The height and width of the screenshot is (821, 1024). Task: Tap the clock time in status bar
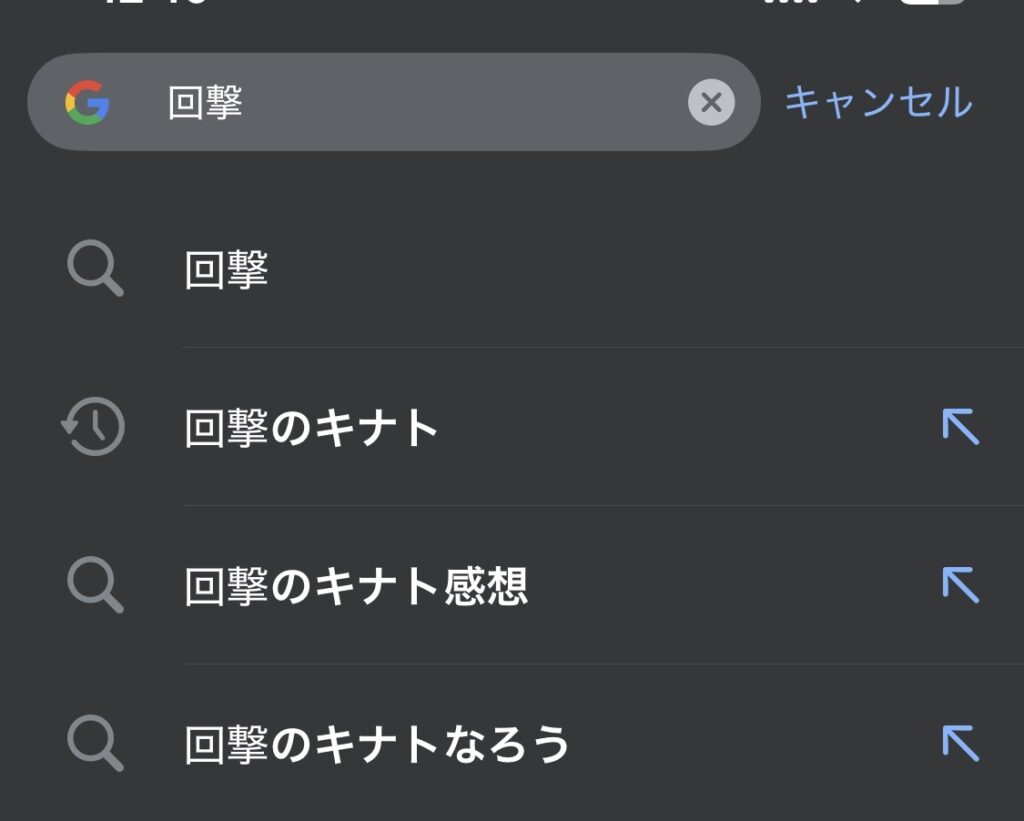pyautogui.click(x=155, y=3)
